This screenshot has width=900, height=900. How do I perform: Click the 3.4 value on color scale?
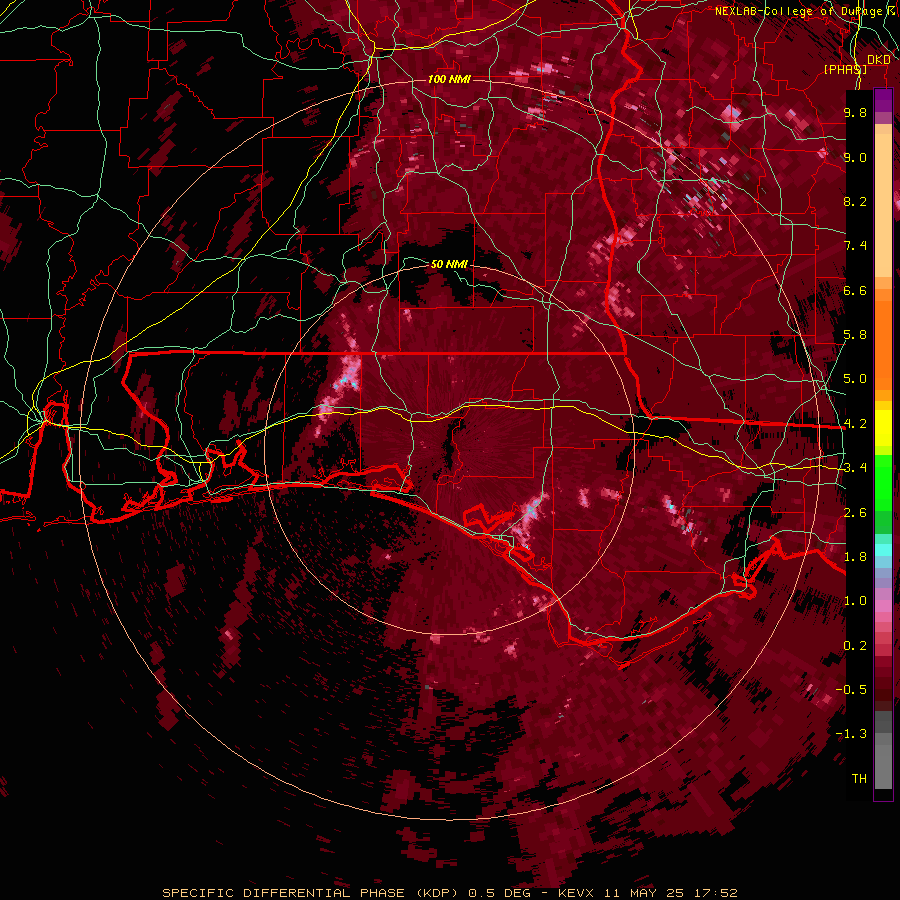click(x=855, y=468)
